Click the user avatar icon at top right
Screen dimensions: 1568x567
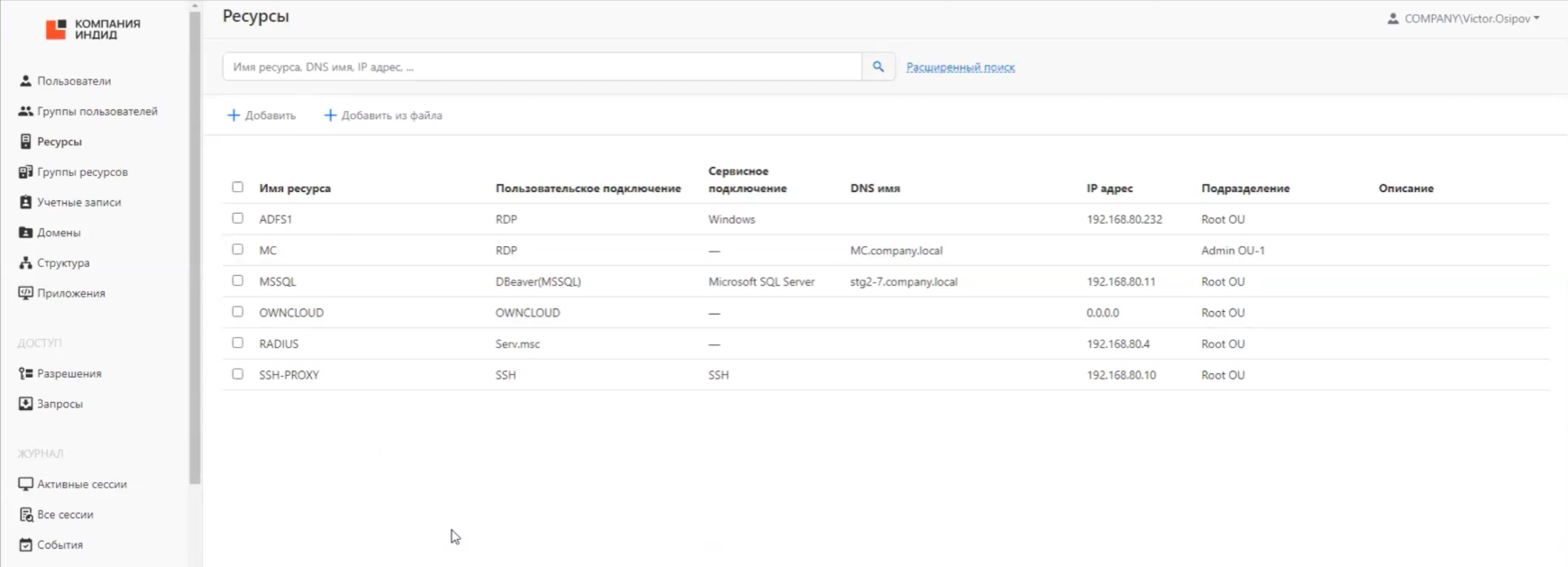tap(1393, 18)
